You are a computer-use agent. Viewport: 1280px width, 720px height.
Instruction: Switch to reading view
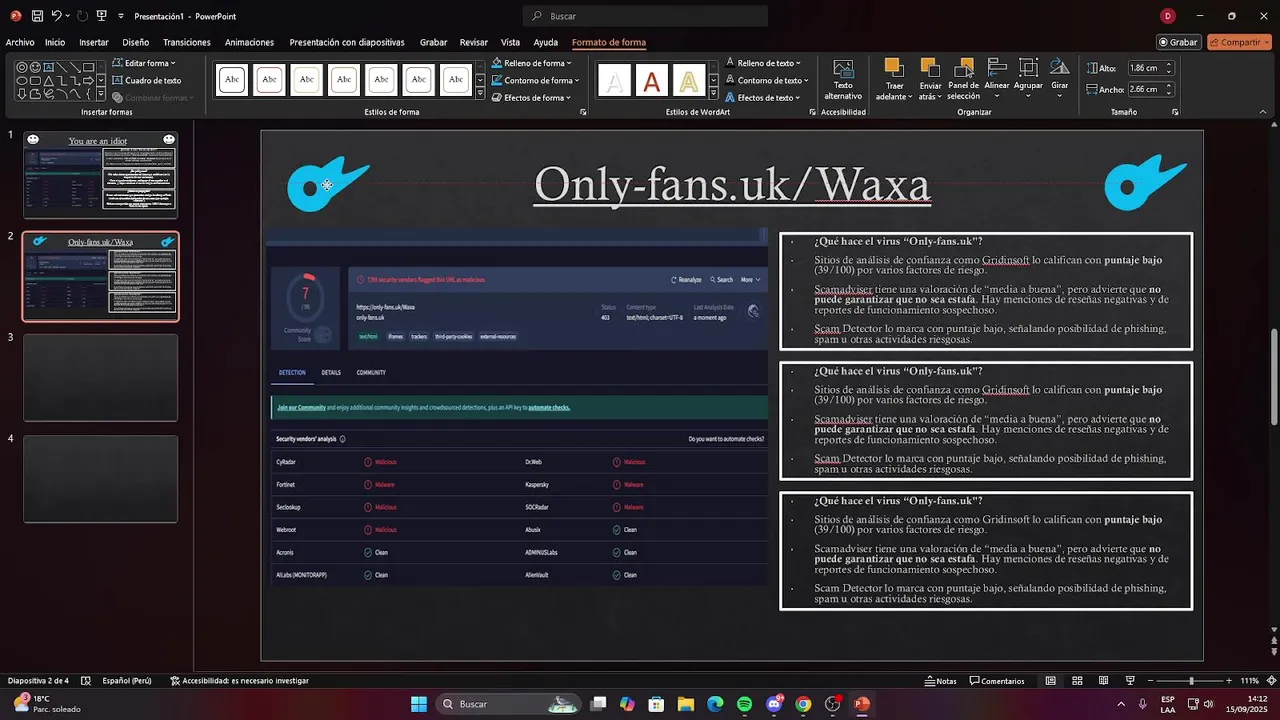[1103, 681]
